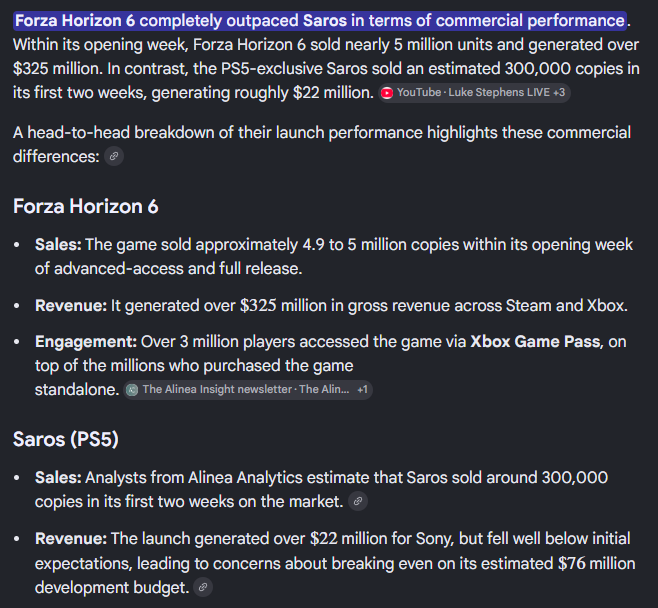This screenshot has height=608, width=658.
Task: Open the link icon after "differences:"
Action: [x=114, y=157]
